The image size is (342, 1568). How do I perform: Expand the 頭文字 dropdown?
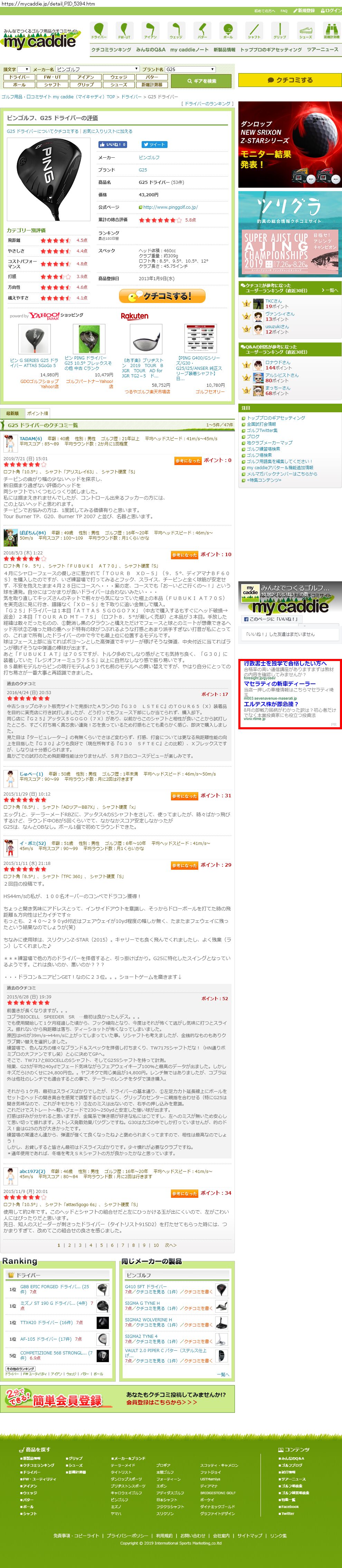point(23,69)
